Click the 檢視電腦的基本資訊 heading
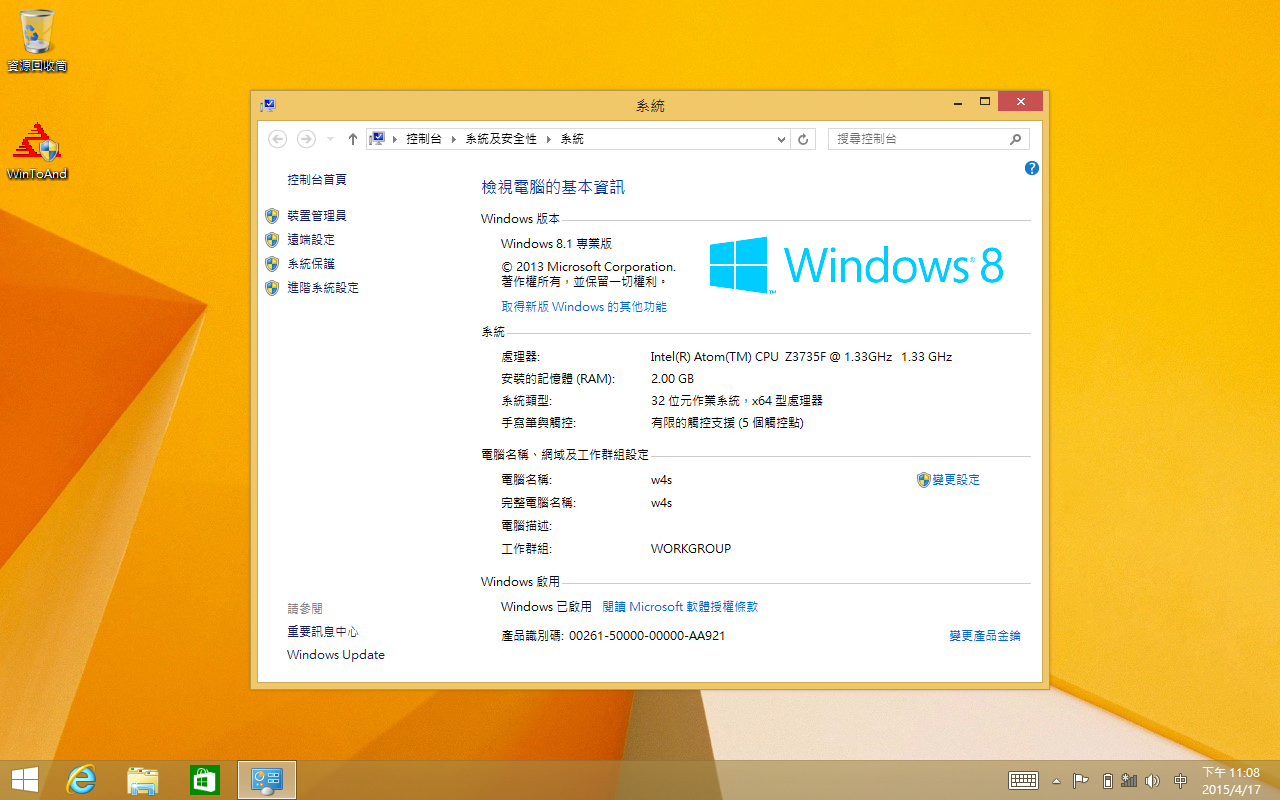 [553, 188]
